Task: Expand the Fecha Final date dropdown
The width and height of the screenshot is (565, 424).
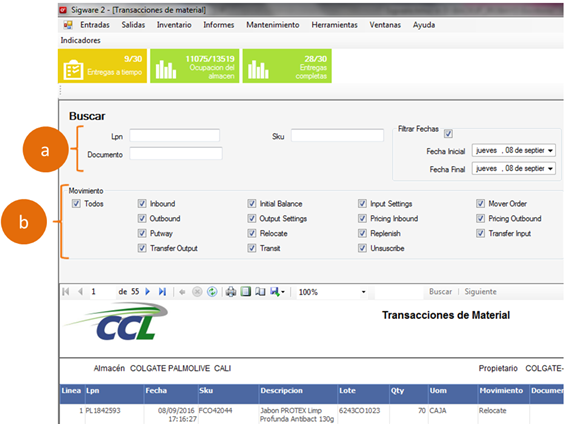Action: [550, 169]
